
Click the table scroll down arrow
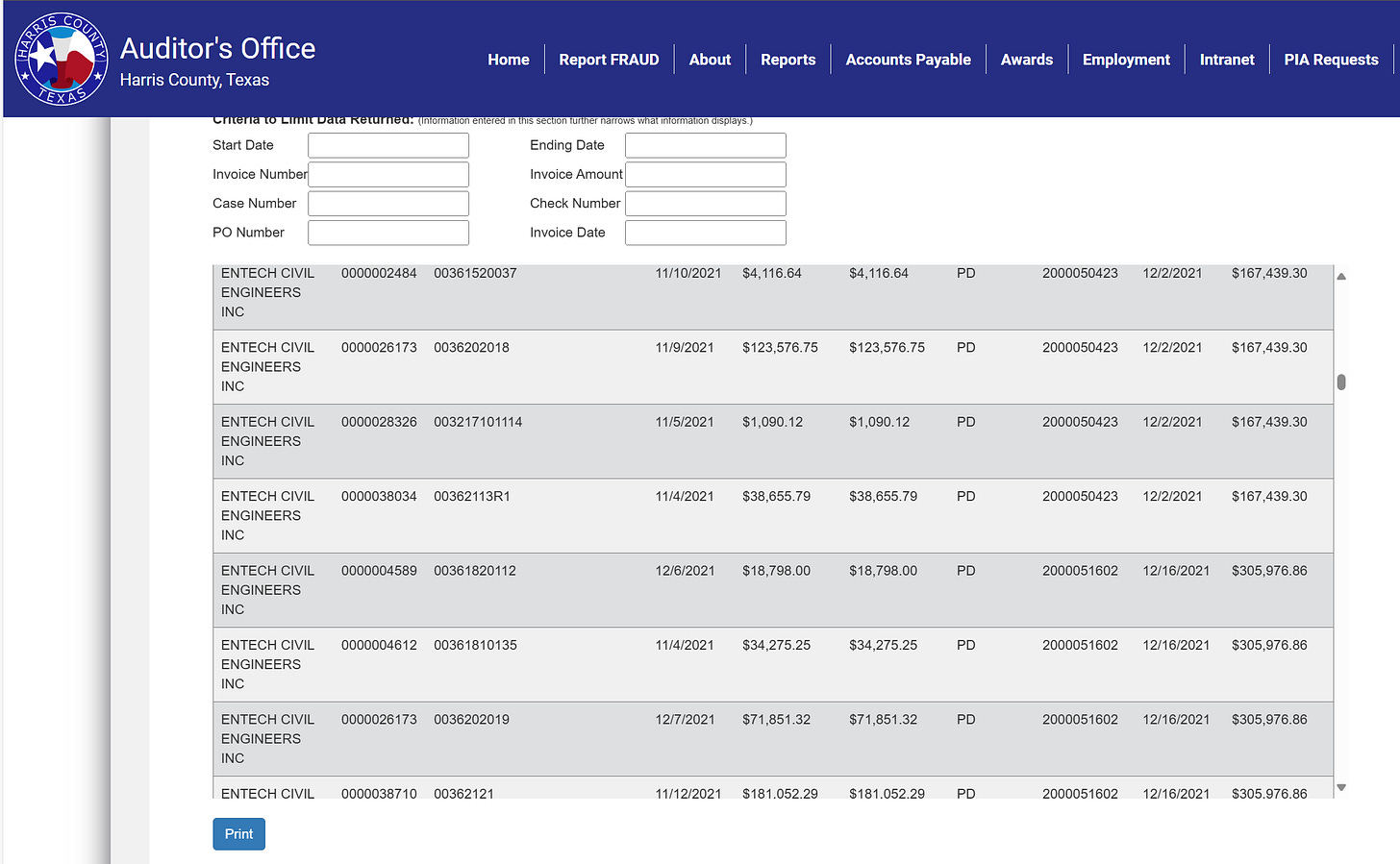[1341, 788]
